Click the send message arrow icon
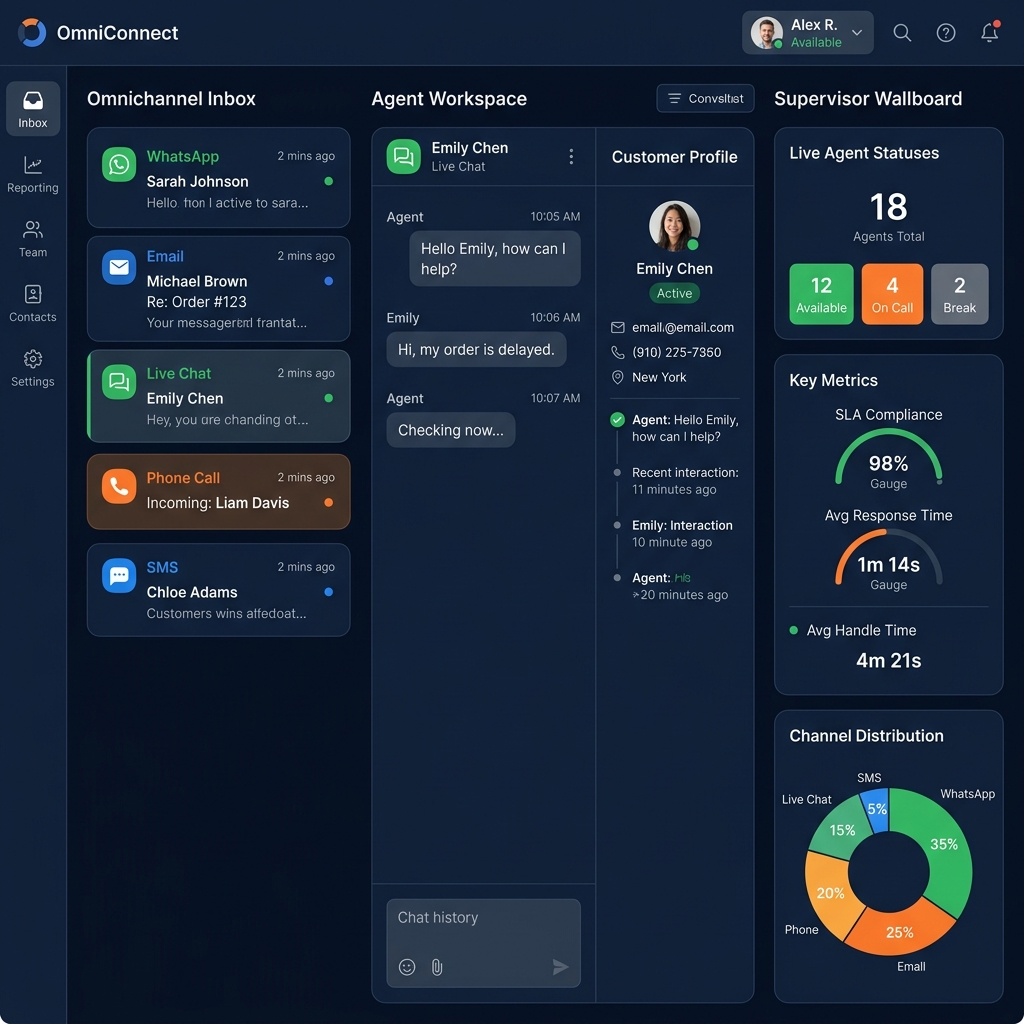 (x=560, y=967)
